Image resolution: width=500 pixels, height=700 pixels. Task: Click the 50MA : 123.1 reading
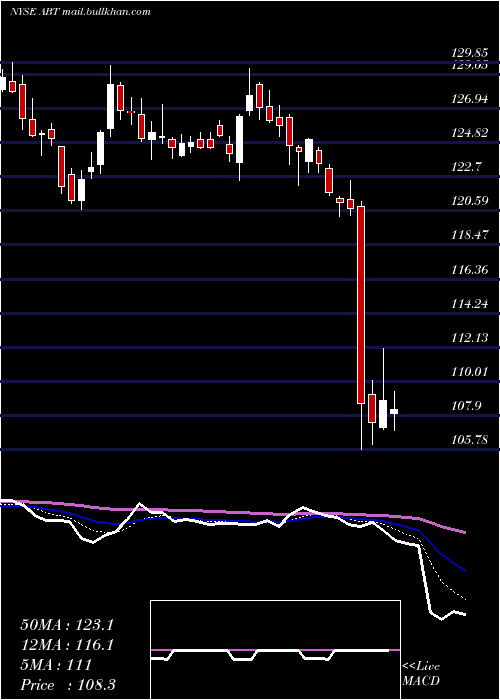pos(67,625)
